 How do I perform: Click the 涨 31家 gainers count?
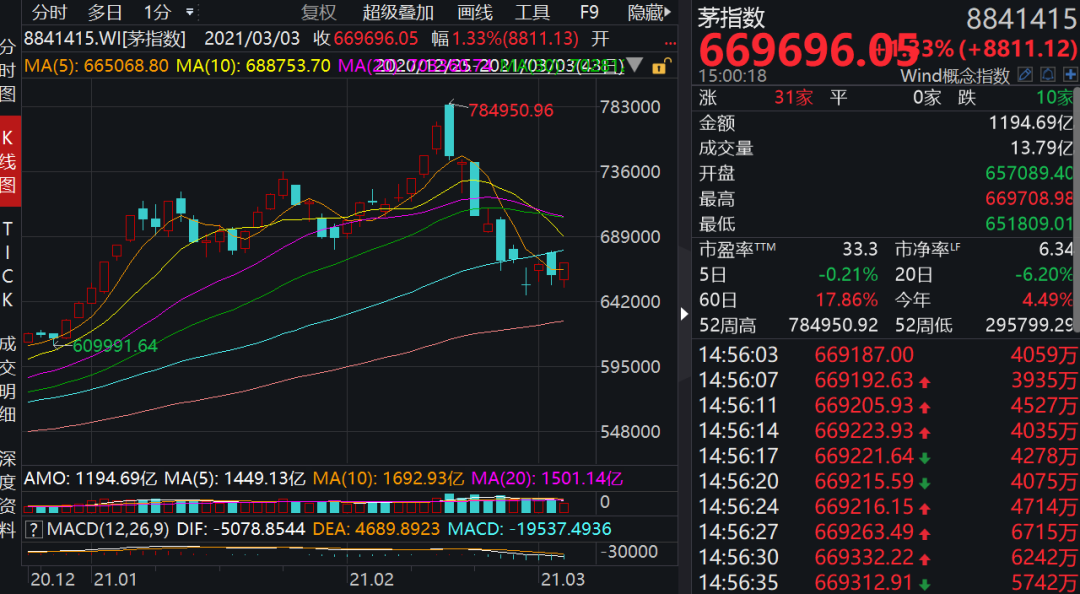point(756,98)
